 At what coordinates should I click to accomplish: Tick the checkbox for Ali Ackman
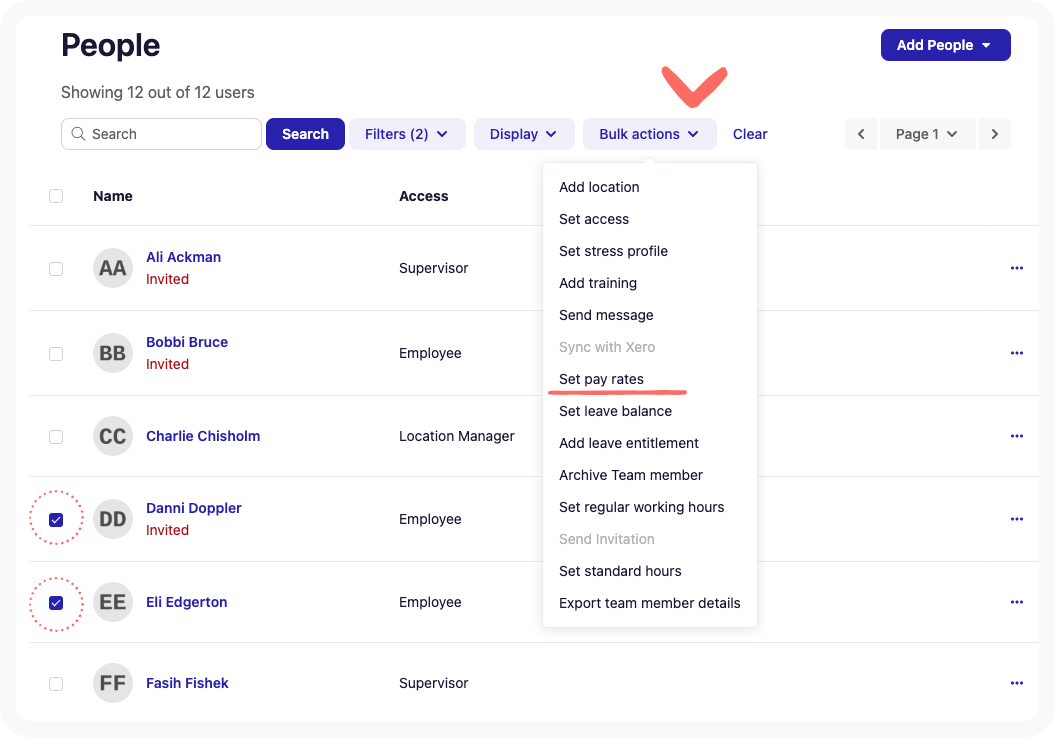tap(56, 269)
